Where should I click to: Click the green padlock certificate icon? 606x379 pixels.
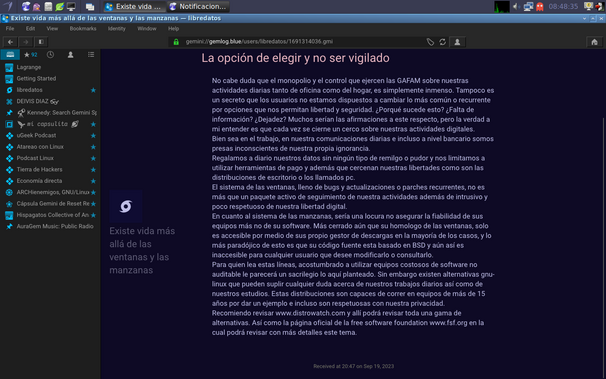pyautogui.click(x=176, y=42)
